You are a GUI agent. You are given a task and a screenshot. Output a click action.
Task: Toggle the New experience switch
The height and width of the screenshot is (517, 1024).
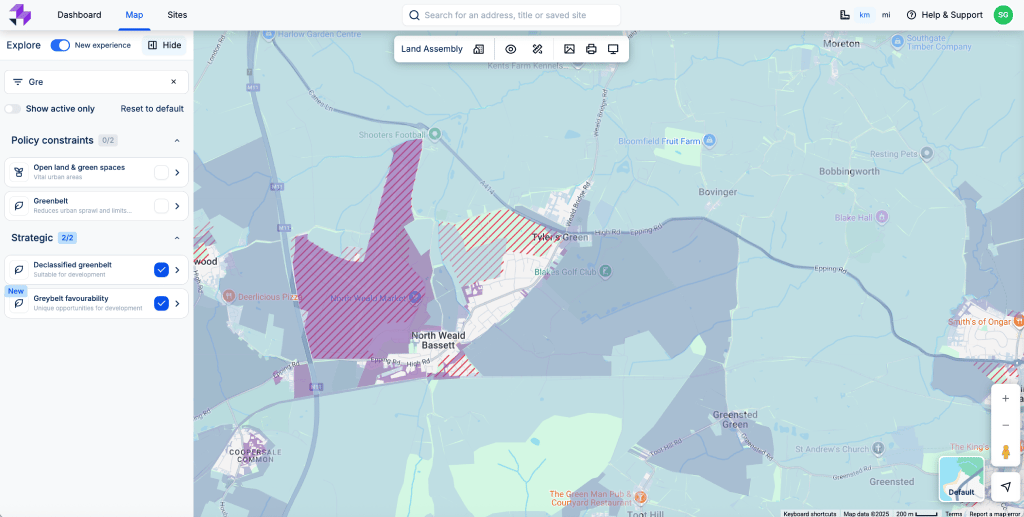point(60,45)
